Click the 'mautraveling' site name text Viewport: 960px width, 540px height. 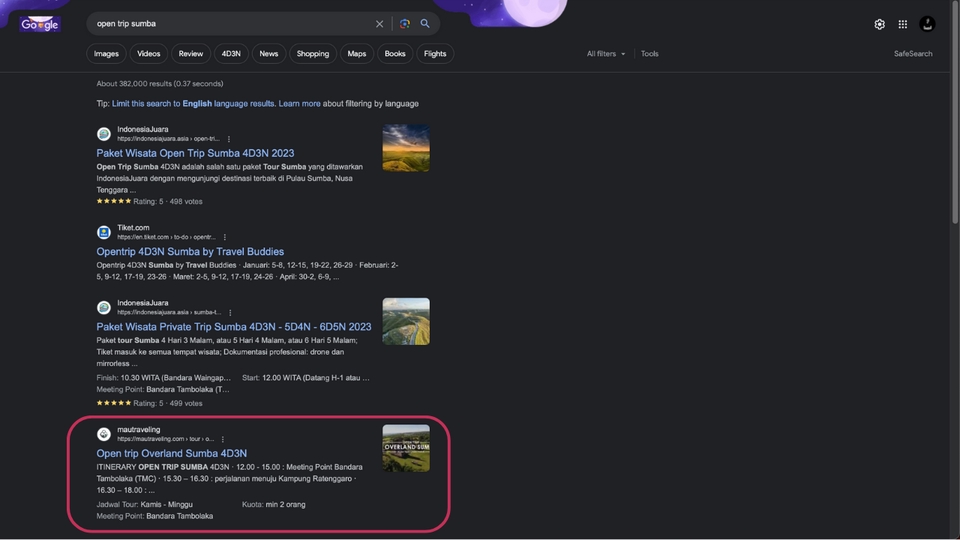tap(138, 429)
